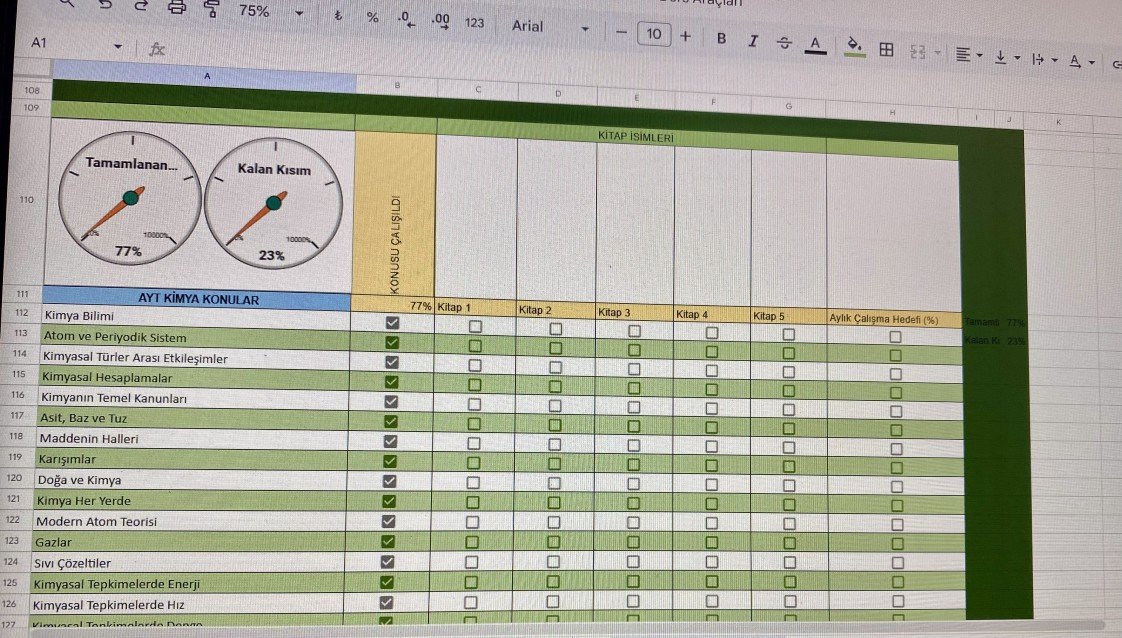Viewport: 1122px width, 638px height.
Task: Apply Strikethrough formatting
Action: click(784, 42)
